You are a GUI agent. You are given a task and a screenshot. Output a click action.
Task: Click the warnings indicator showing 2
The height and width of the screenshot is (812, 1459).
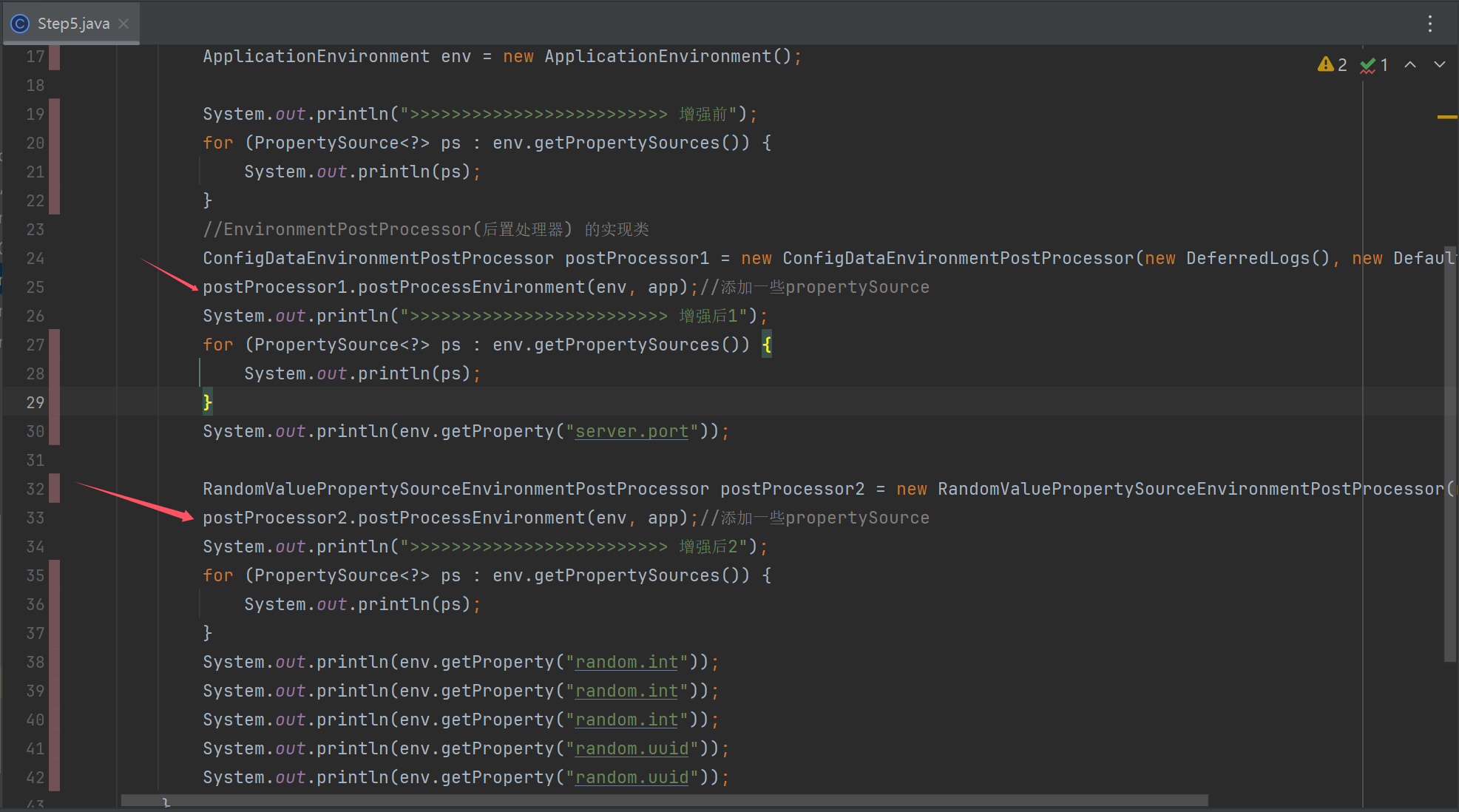pyautogui.click(x=1333, y=64)
